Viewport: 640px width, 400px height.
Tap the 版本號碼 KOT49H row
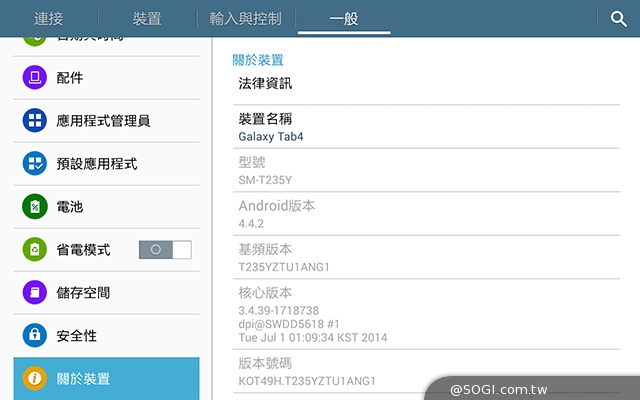426,371
